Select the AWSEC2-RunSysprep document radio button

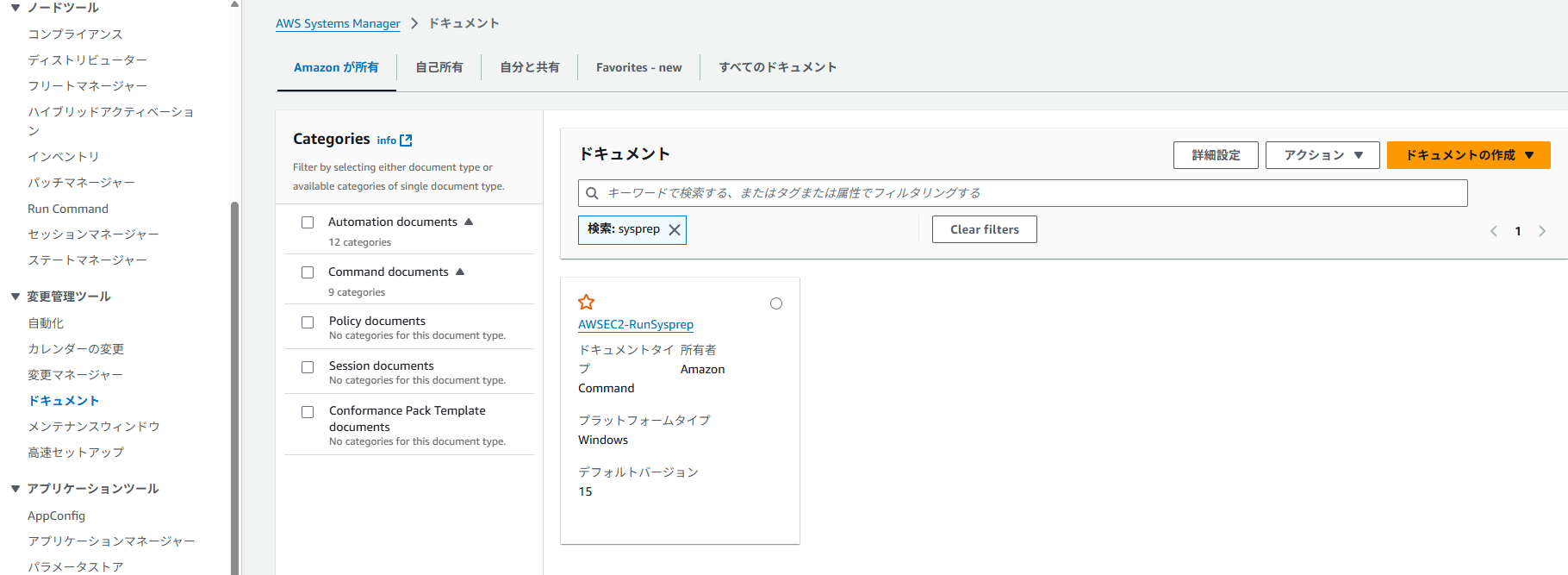click(x=776, y=303)
